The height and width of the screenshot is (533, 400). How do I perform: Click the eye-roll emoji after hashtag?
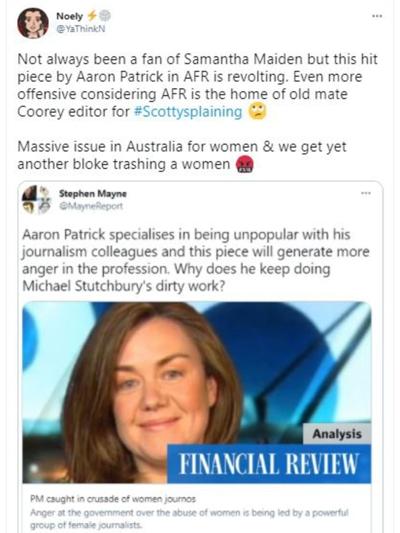(x=257, y=112)
